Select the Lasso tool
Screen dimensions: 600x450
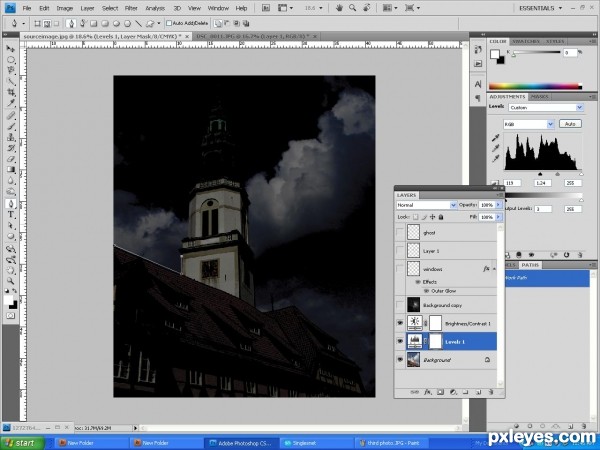(10, 71)
